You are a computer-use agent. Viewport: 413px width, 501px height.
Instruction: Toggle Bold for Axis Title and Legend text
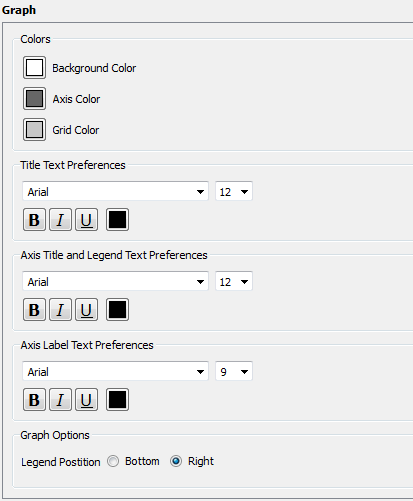point(34,310)
